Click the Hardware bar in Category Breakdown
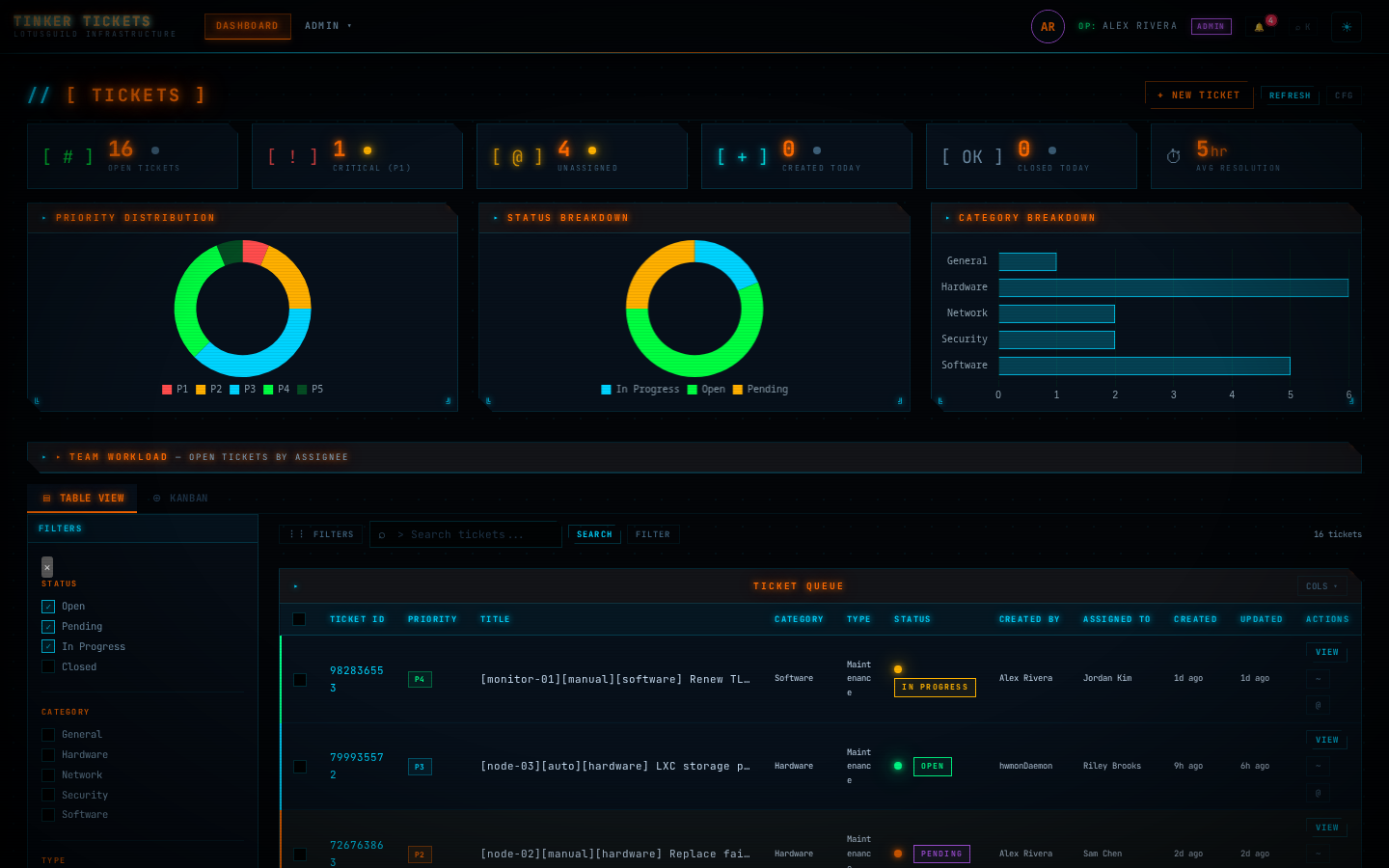The image size is (1389, 868). point(1173,287)
